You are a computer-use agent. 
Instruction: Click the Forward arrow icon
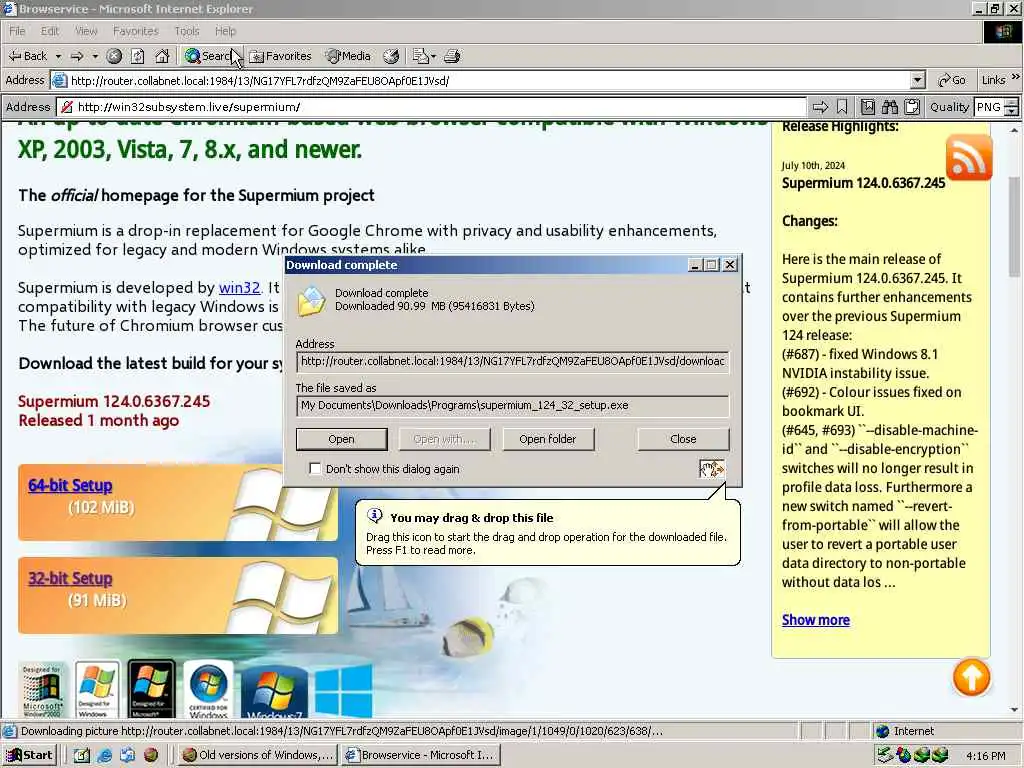point(77,56)
